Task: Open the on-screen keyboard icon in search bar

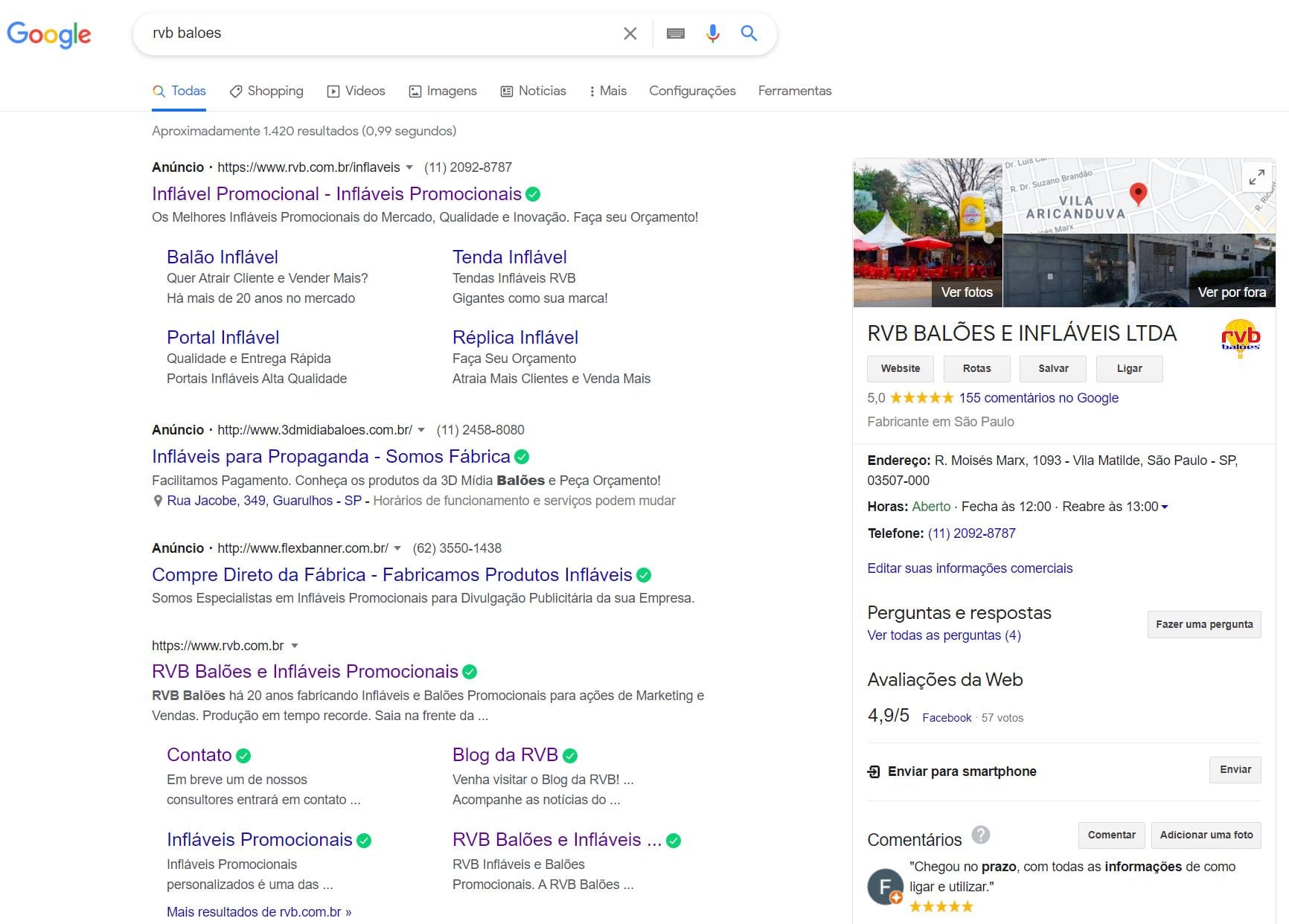Action: pos(676,33)
